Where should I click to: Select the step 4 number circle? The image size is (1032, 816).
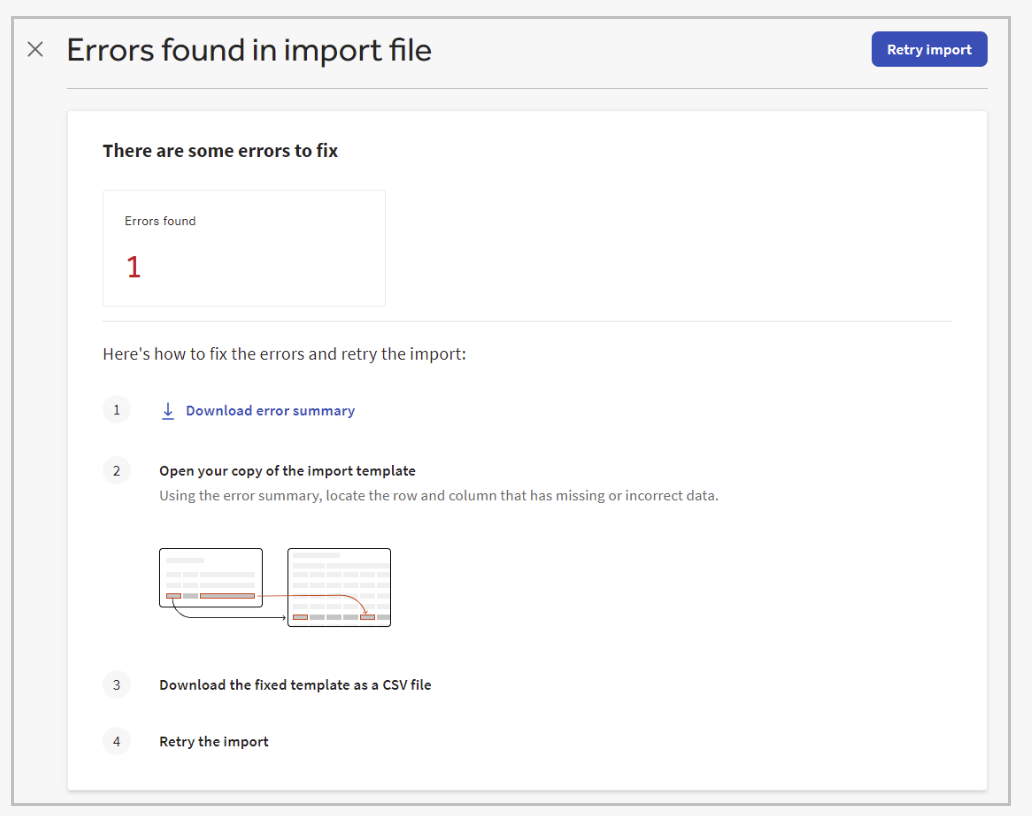(116, 741)
